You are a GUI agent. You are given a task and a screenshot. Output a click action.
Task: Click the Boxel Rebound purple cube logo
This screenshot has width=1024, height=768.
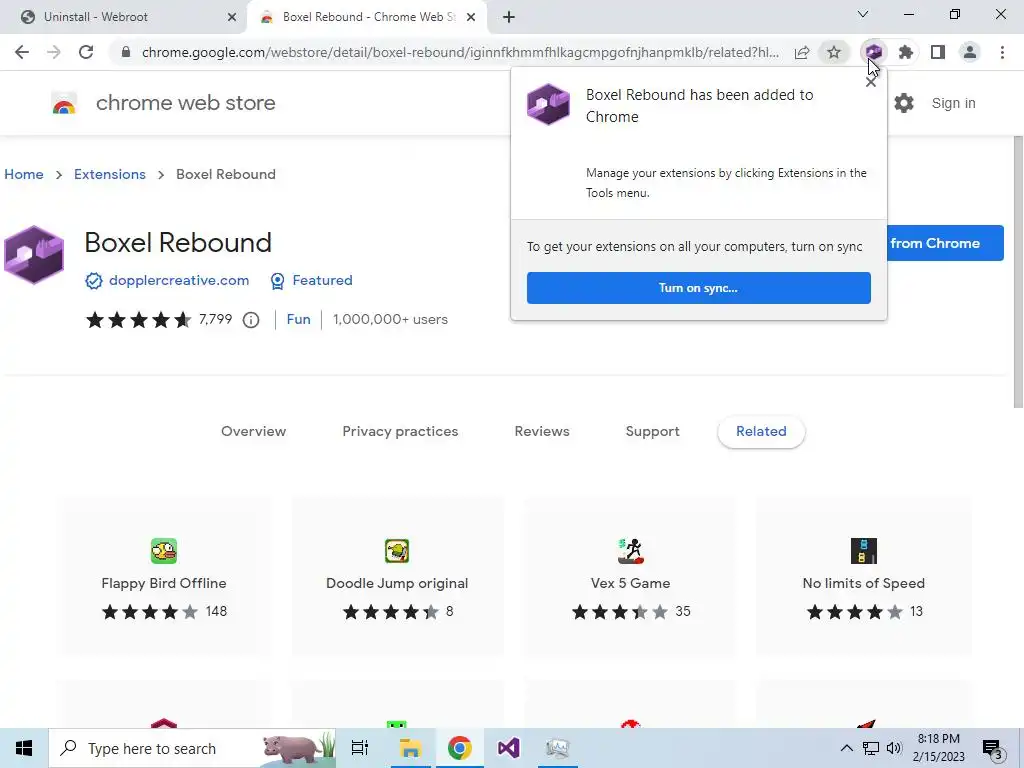(x=34, y=255)
